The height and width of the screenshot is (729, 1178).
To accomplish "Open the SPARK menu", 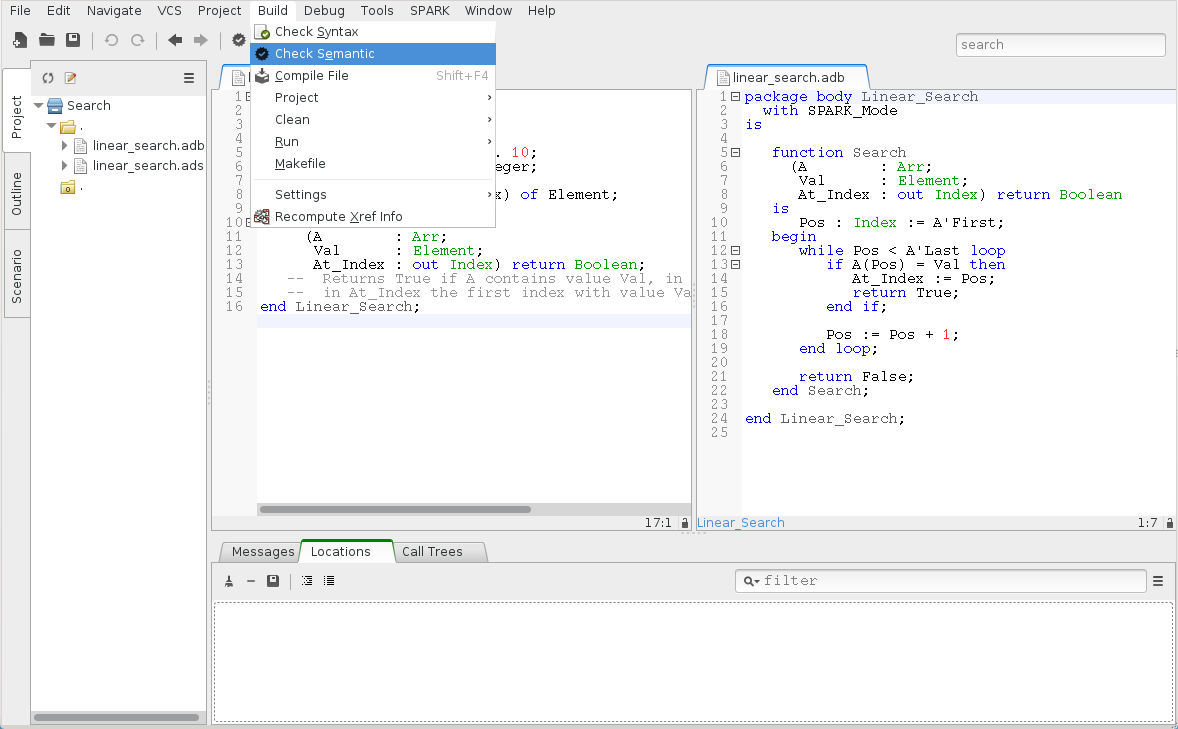I will coord(430,11).
